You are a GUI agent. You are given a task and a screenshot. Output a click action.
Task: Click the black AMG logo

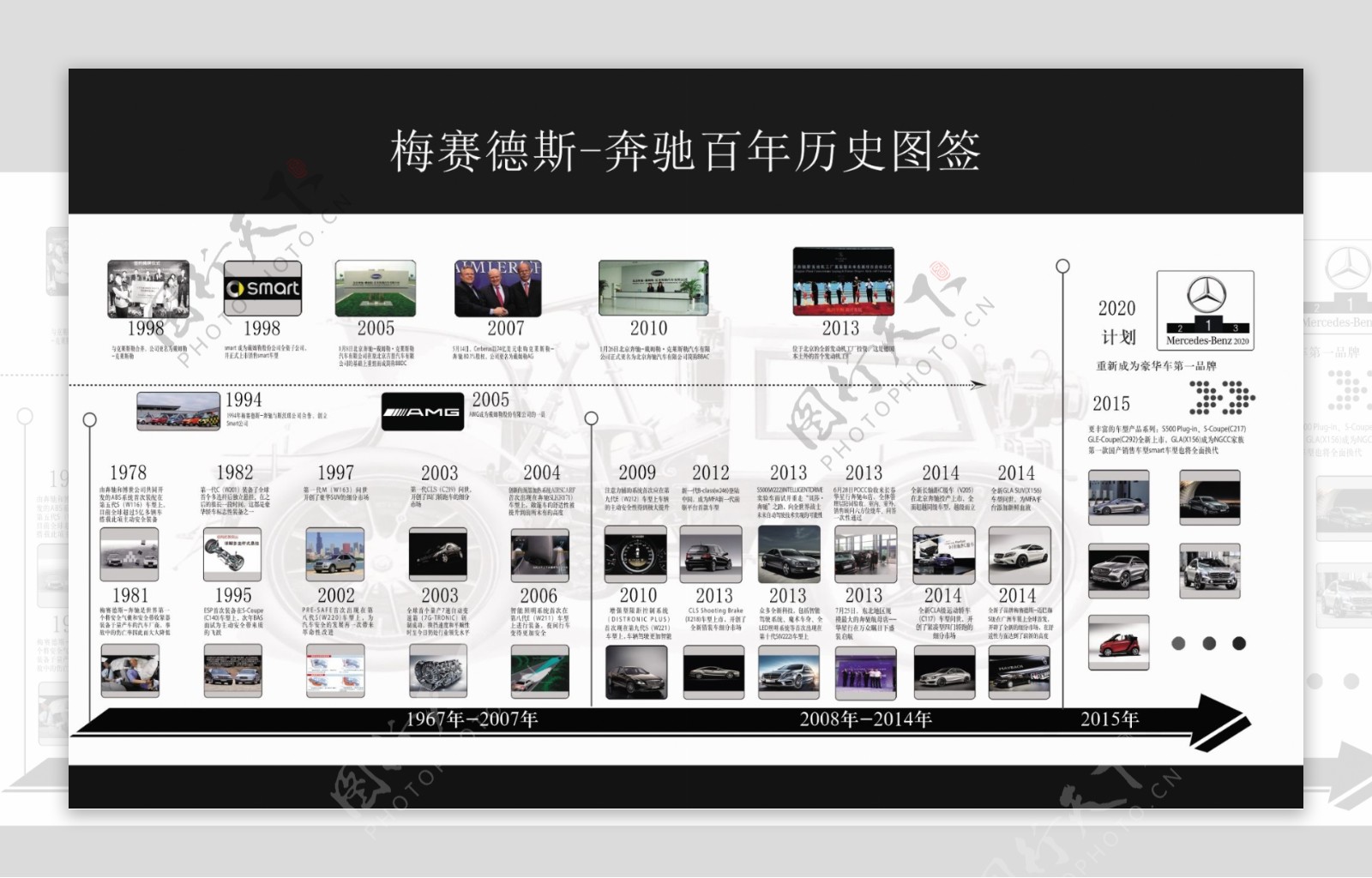pyautogui.click(x=423, y=412)
